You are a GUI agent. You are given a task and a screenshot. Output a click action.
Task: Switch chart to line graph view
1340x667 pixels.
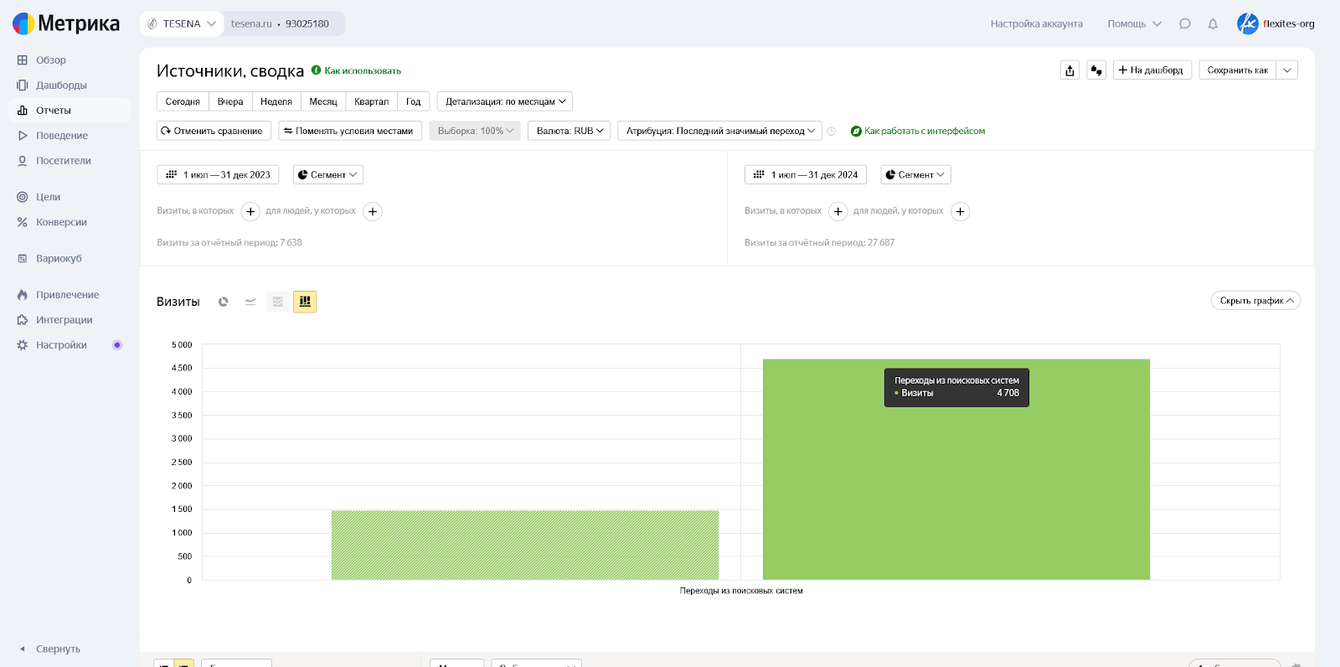point(251,302)
